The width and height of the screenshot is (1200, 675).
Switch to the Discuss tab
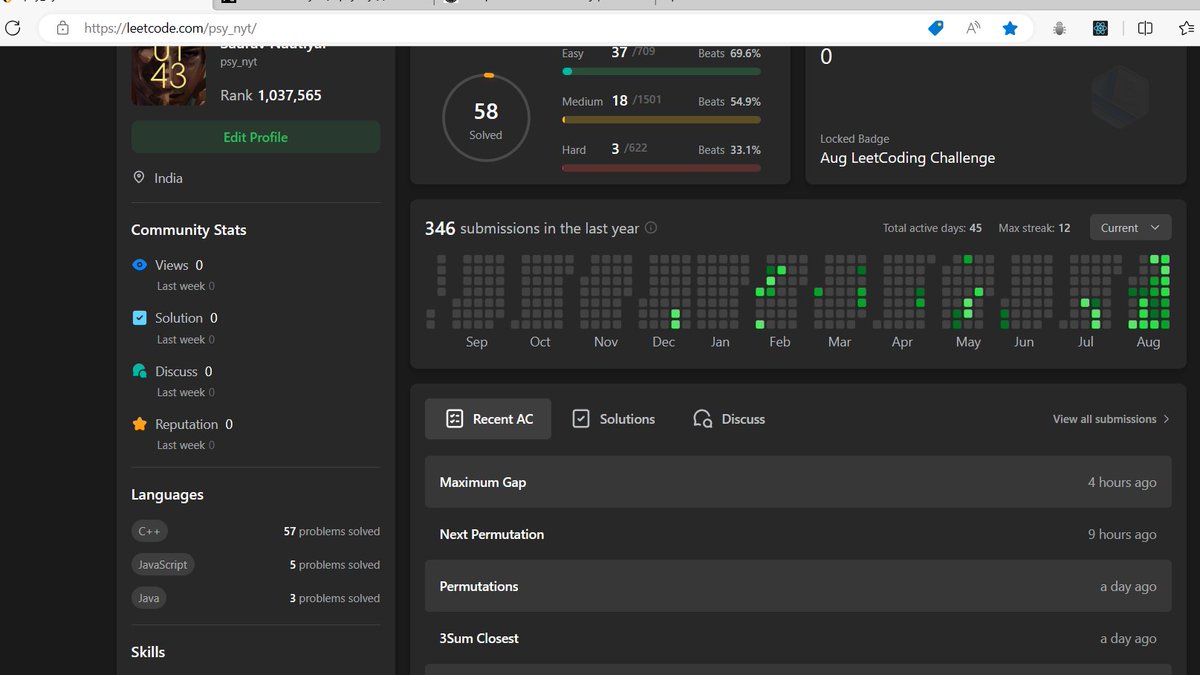pos(729,419)
